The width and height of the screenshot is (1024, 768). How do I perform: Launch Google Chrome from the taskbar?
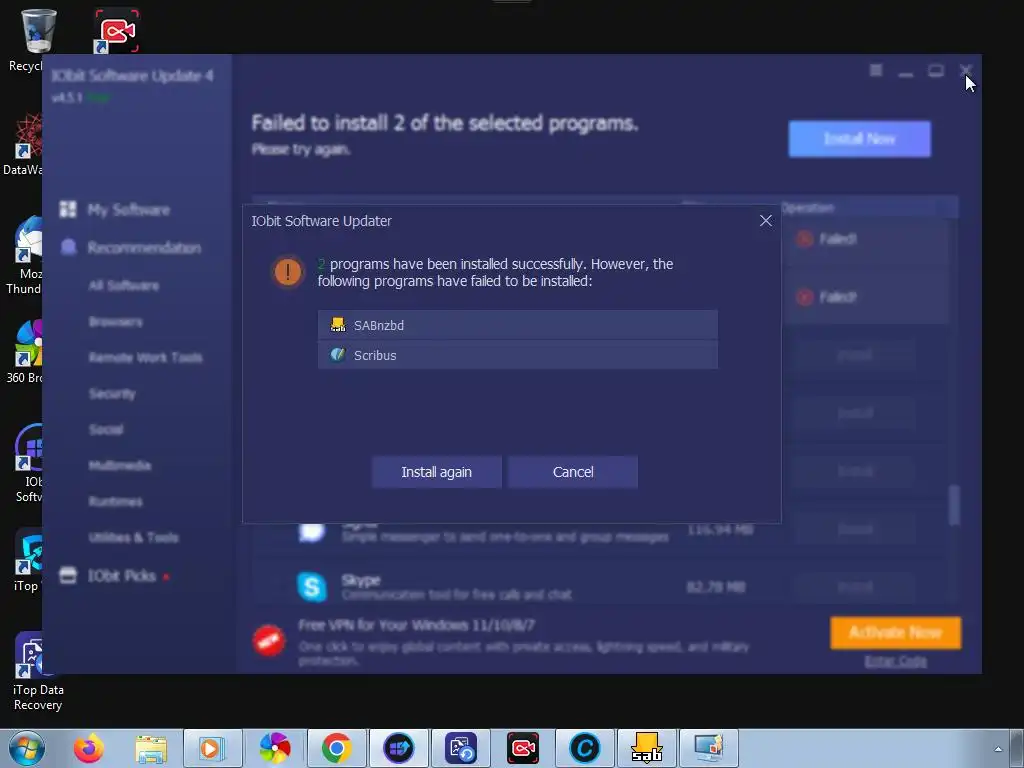(336, 748)
